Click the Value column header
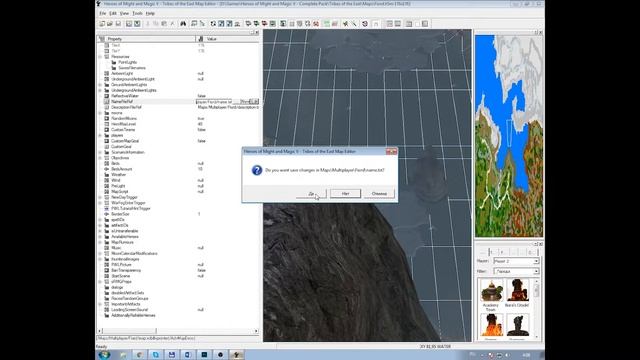This screenshot has height=360, width=640. [x=228, y=39]
